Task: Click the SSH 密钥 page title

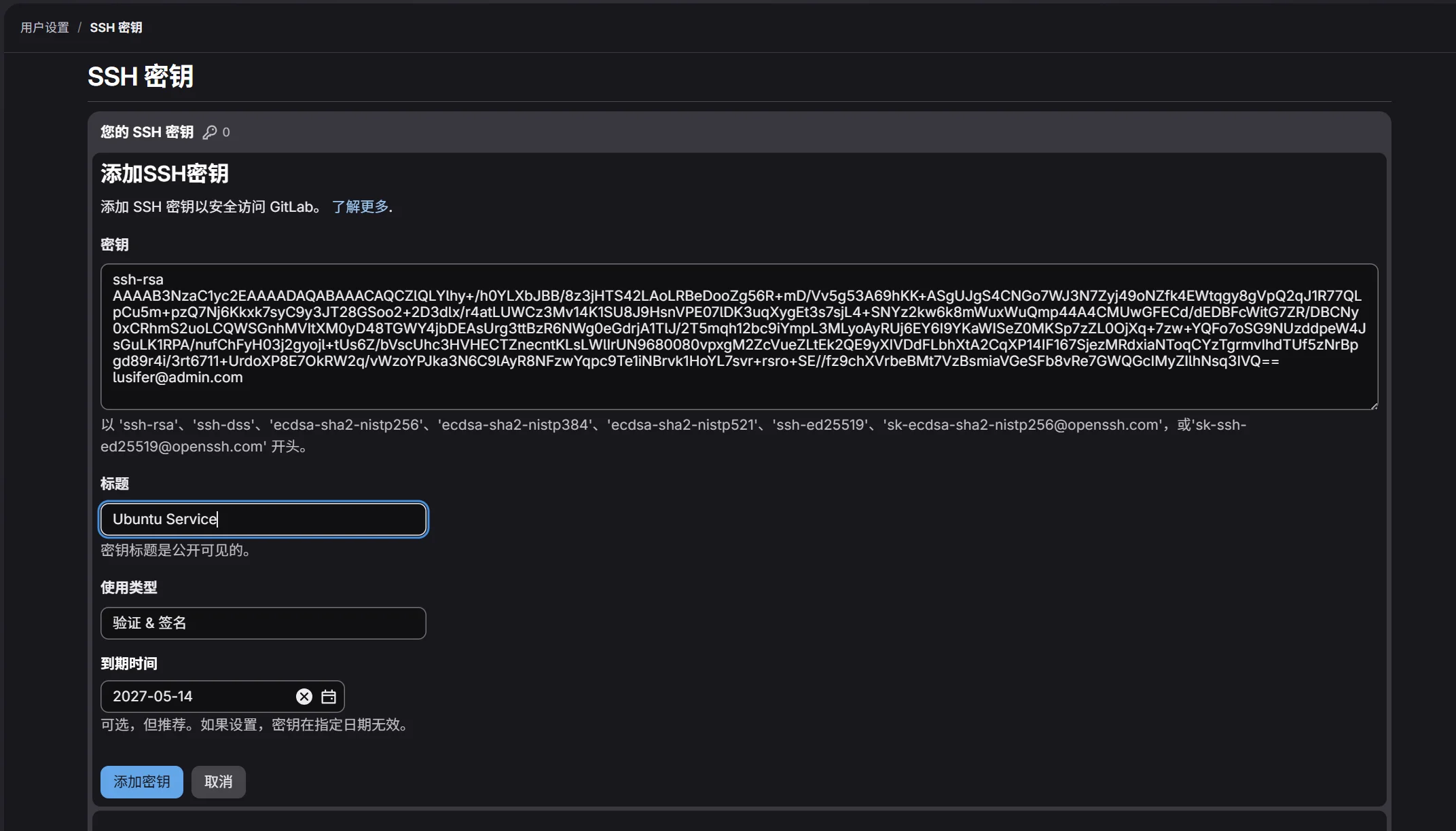Action: click(141, 77)
